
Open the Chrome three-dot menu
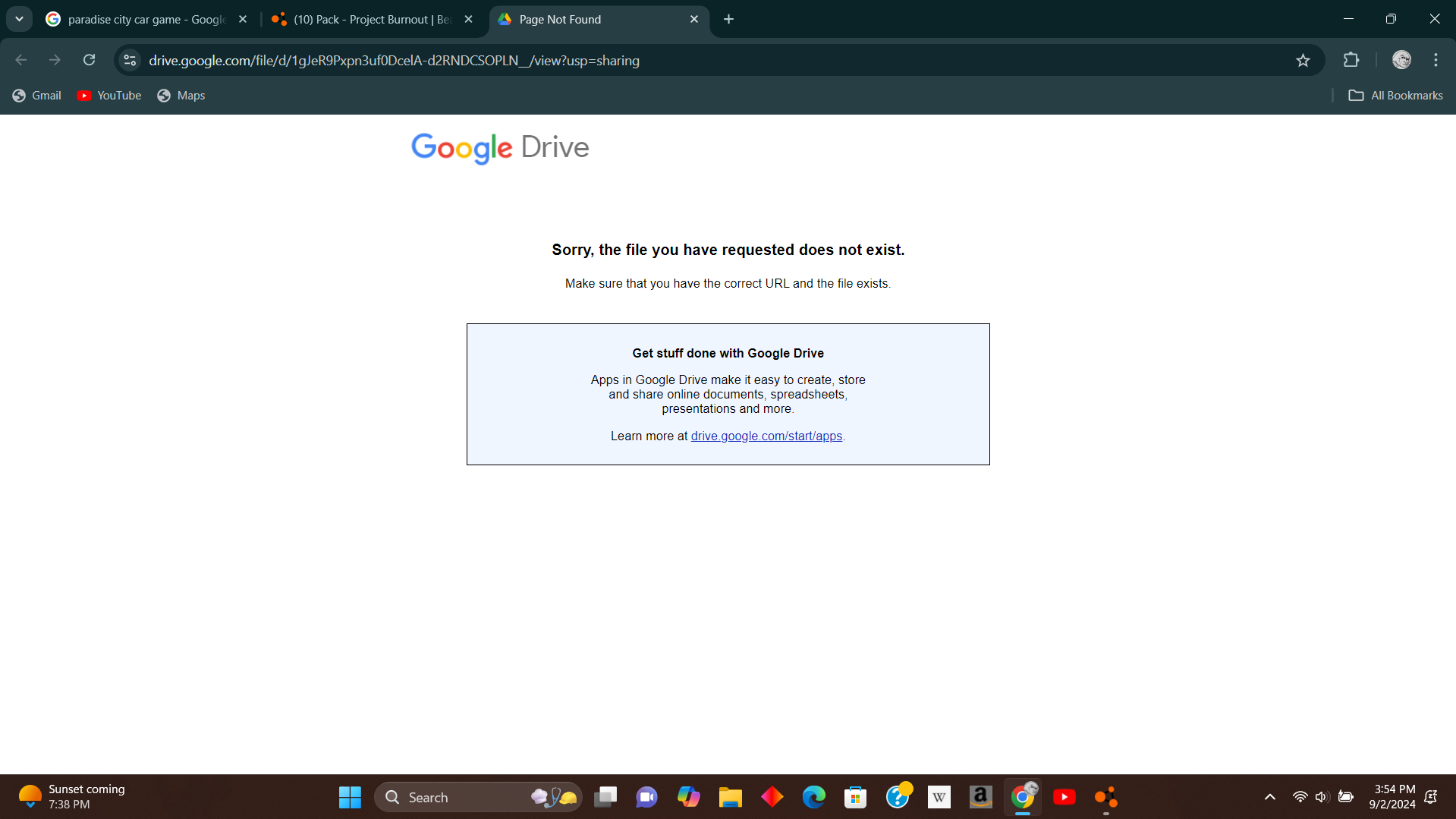pyautogui.click(x=1436, y=60)
